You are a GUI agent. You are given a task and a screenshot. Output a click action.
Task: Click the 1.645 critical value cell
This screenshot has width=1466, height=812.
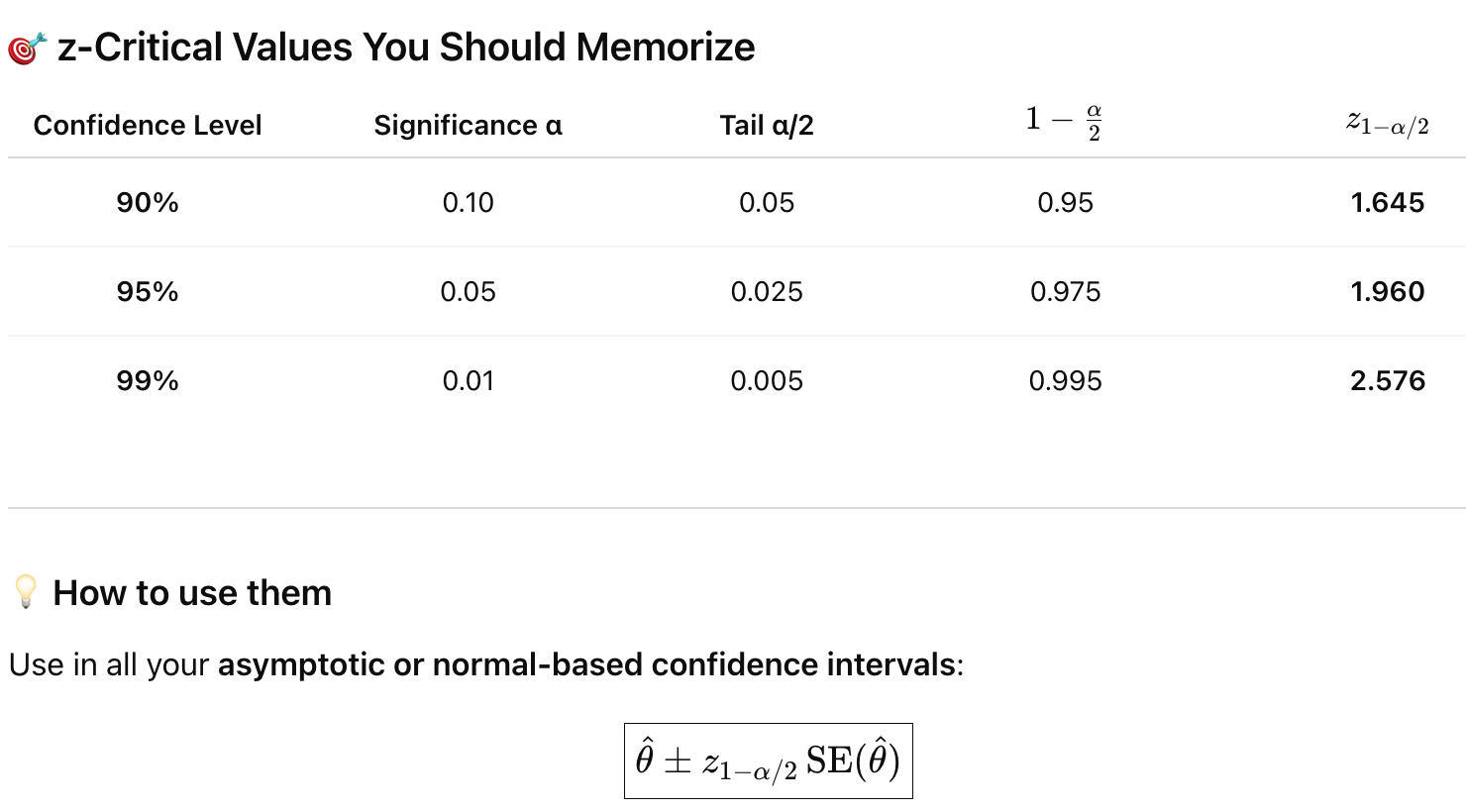click(1387, 203)
